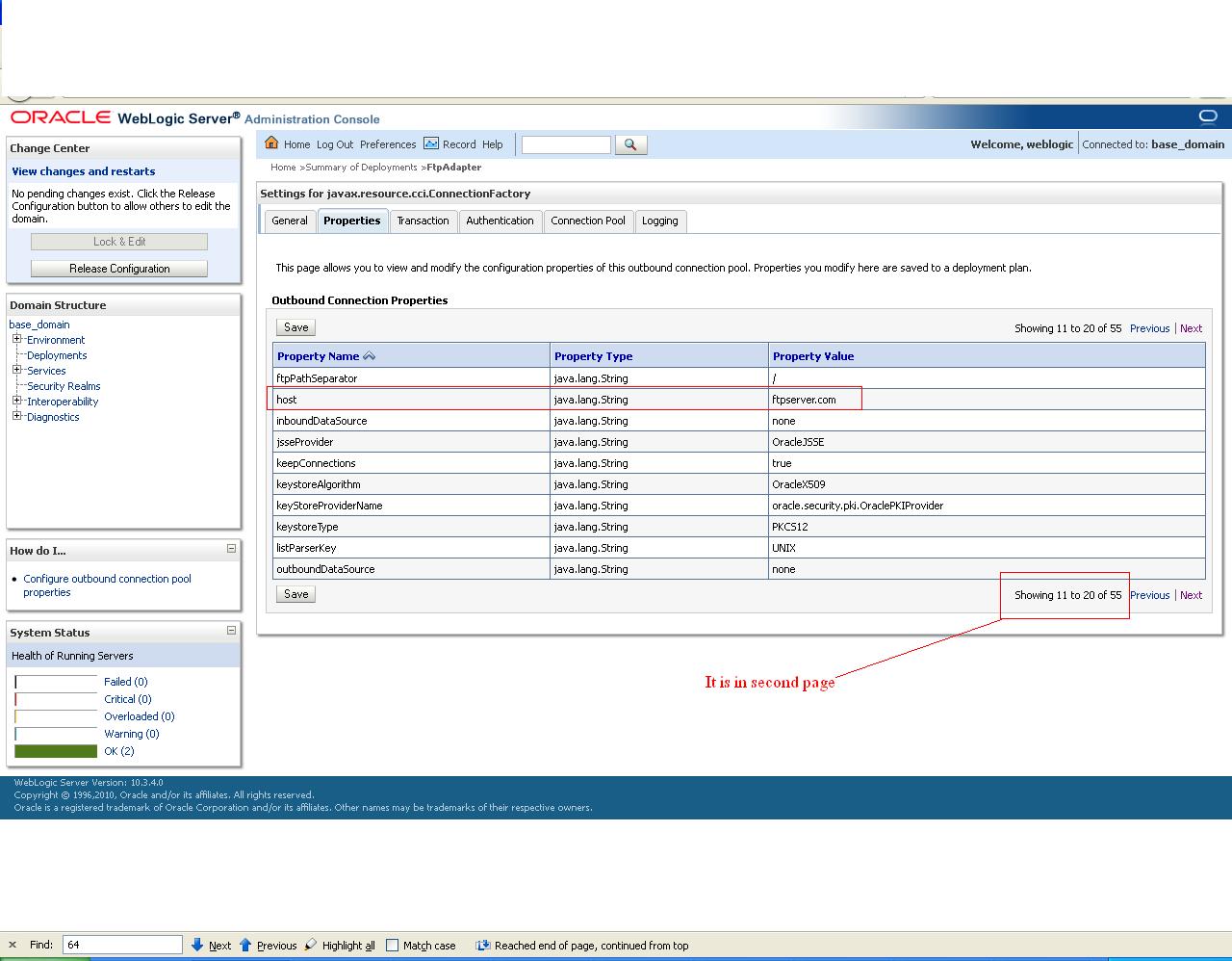Click the Record icon in toolbar
Image resolution: width=1232 pixels, height=961 pixels.
tap(431, 143)
